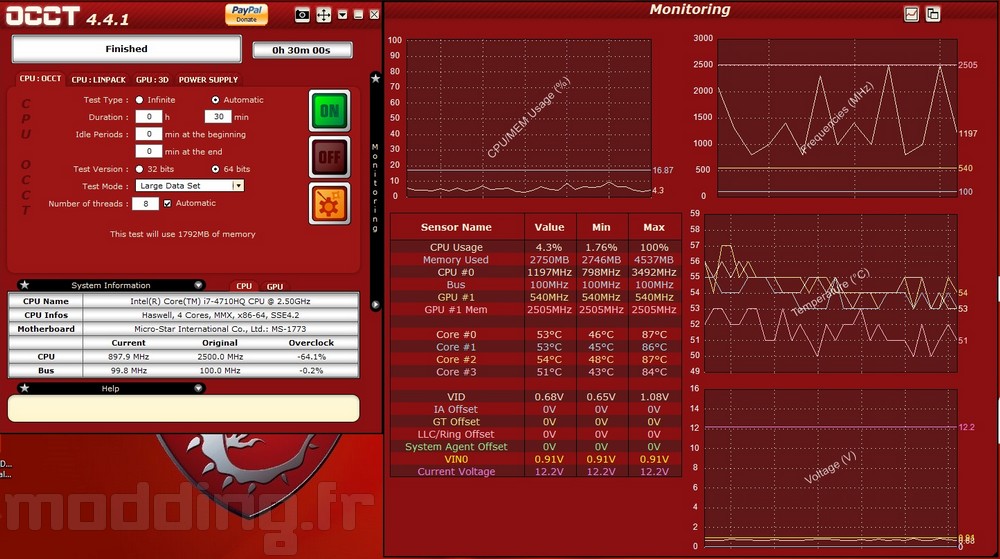The image size is (1000, 559).
Task: Click the PayPal Donate button
Action: (246, 14)
